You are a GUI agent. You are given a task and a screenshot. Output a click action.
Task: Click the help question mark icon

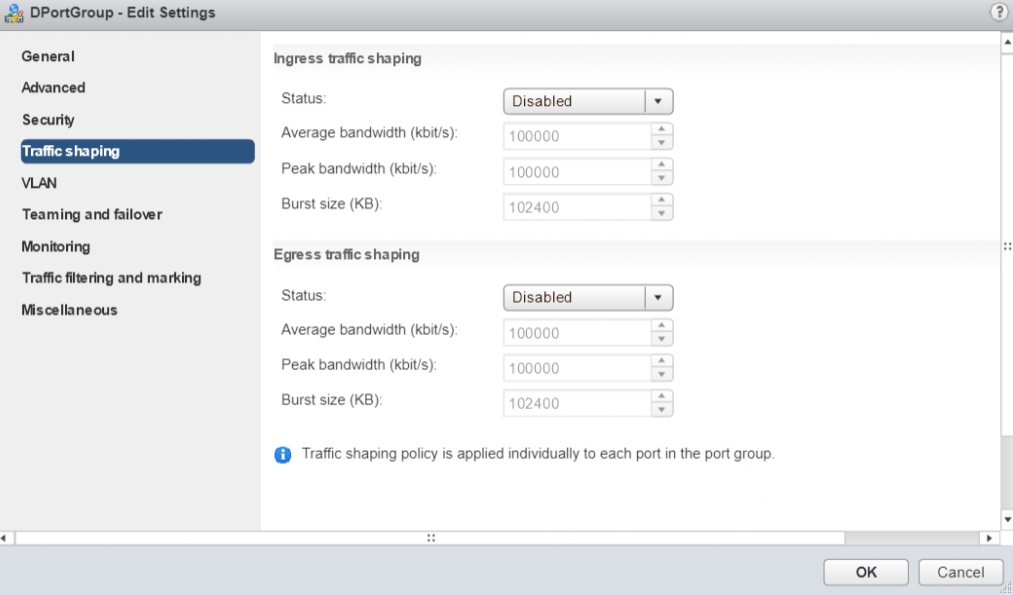997,13
